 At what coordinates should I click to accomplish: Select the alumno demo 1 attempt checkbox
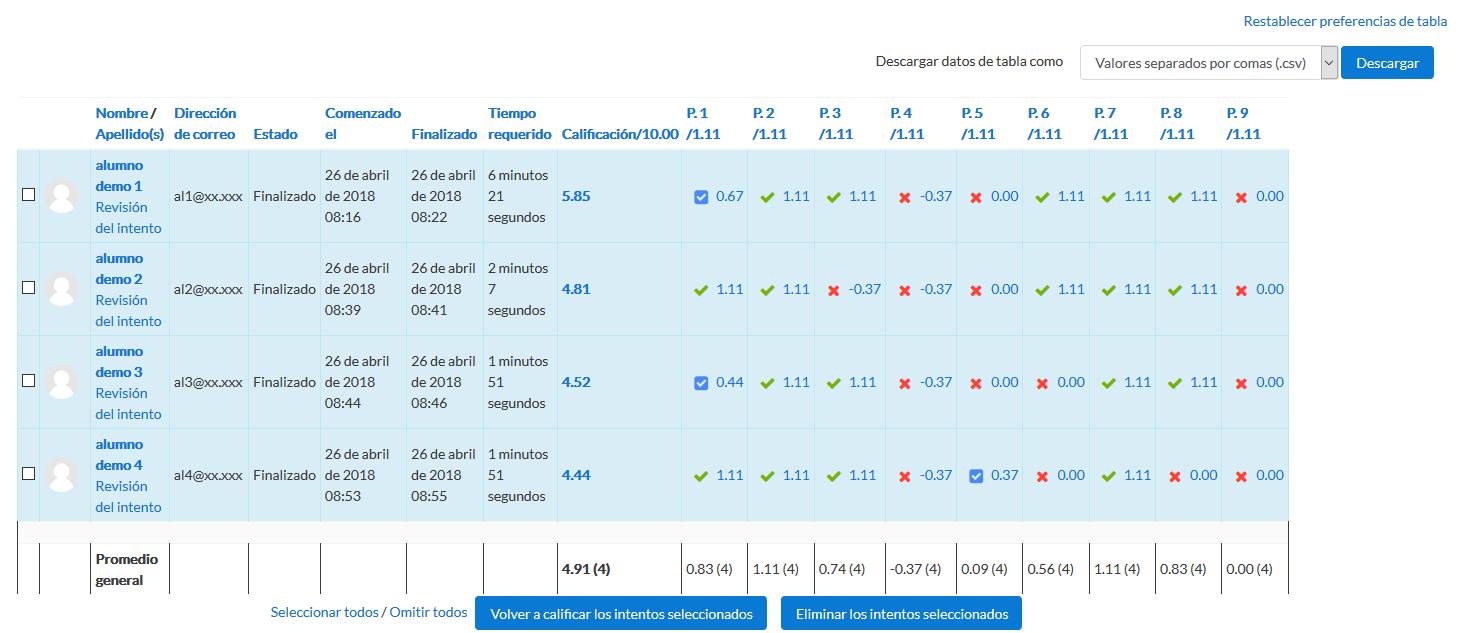(28, 195)
